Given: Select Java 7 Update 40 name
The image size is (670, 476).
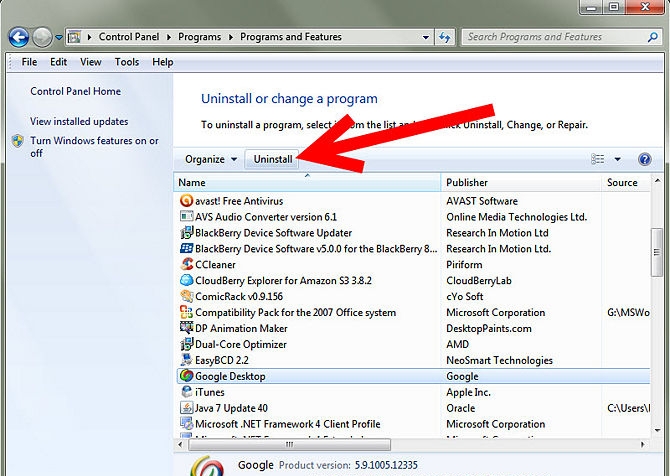Looking at the screenshot, I should coord(231,408).
